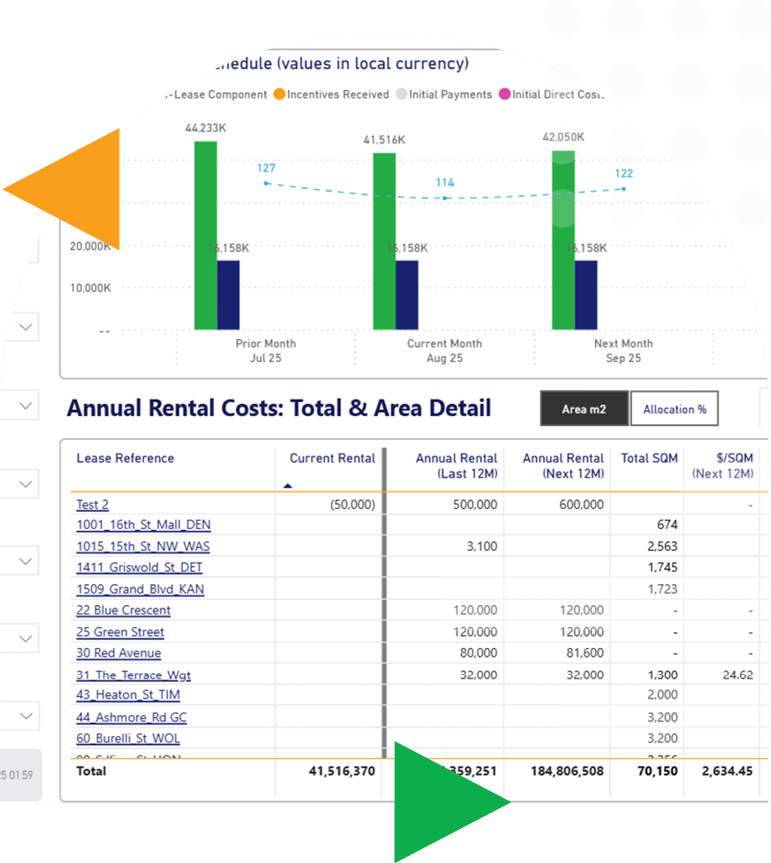771x863 pixels.
Task: Expand the dropdown chevron left of the Annual Rental Costs title
Action: [x=26, y=406]
